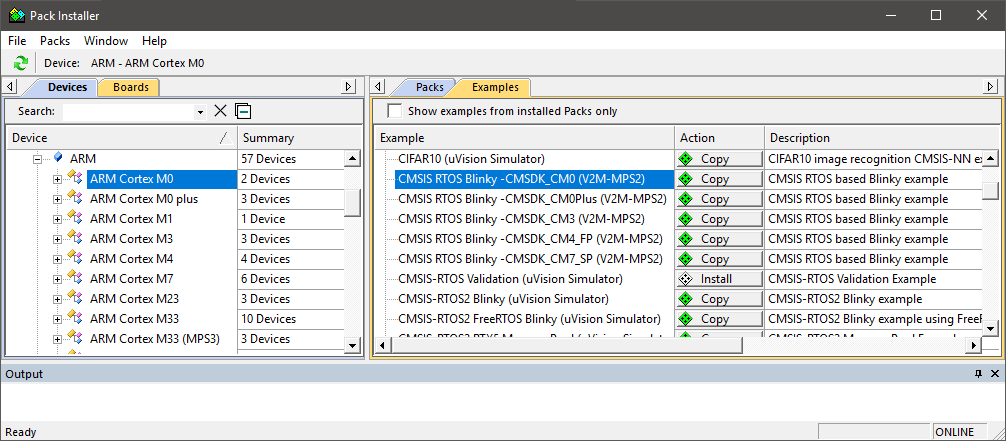Open the Window menu
The image size is (1006, 441).
(x=106, y=40)
